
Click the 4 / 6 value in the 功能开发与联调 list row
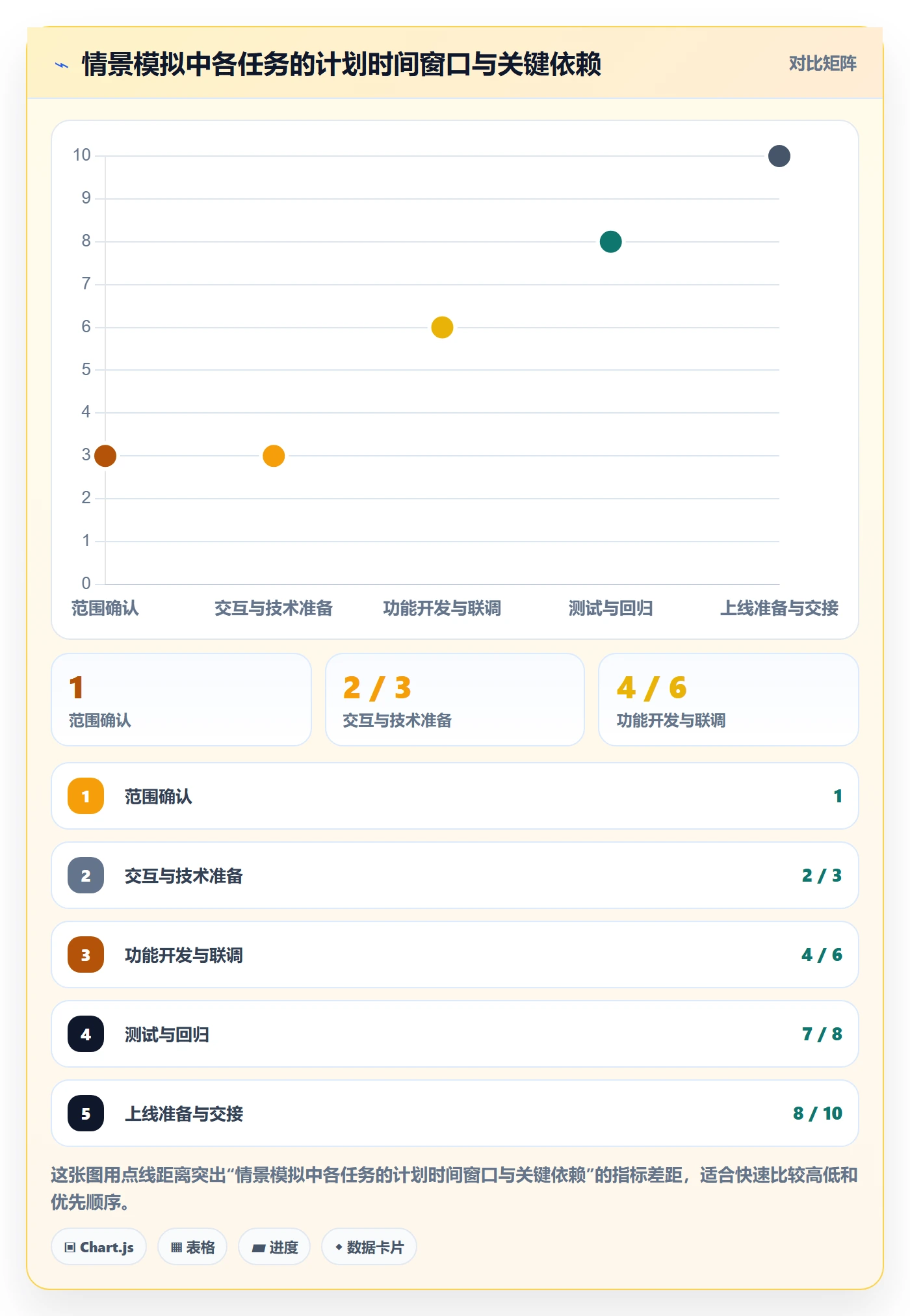[822, 954]
